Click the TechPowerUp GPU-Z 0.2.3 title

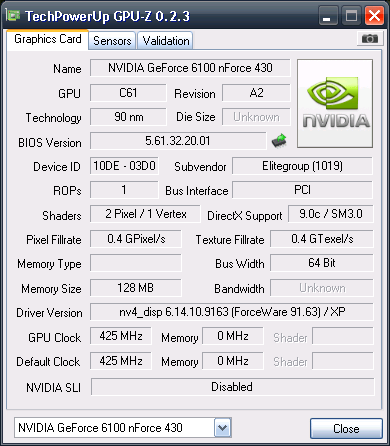click(x=108, y=16)
